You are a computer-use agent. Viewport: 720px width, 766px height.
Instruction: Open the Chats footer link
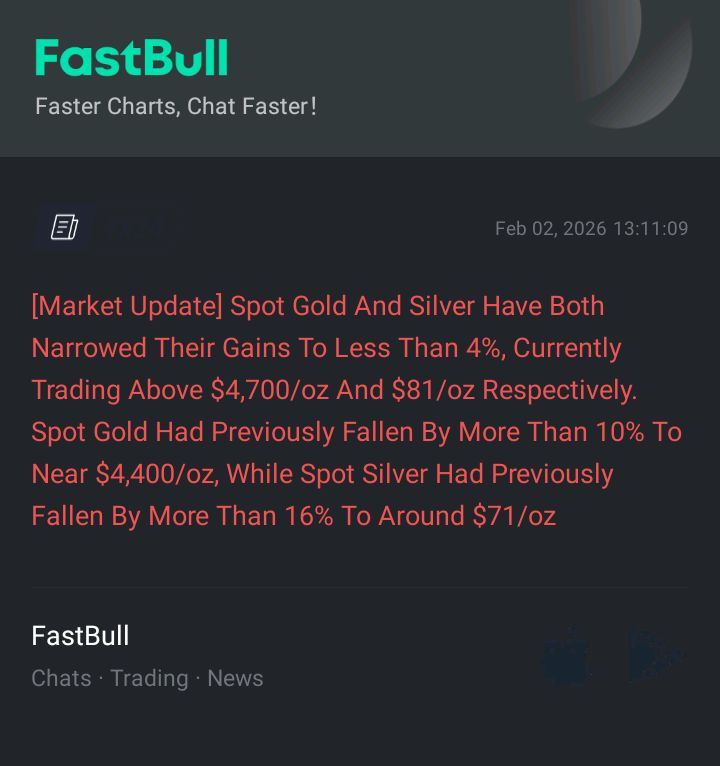pos(61,678)
